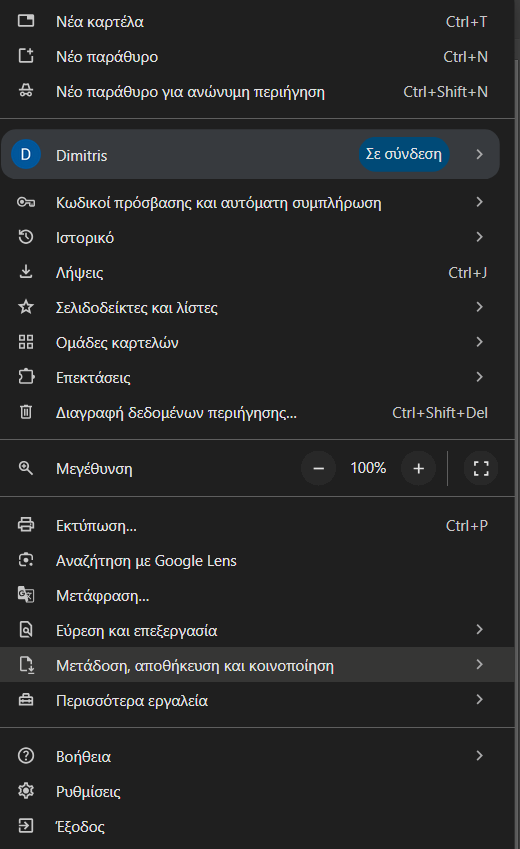
Task: Click the Σε σύνδεση sync button
Action: 404,154
